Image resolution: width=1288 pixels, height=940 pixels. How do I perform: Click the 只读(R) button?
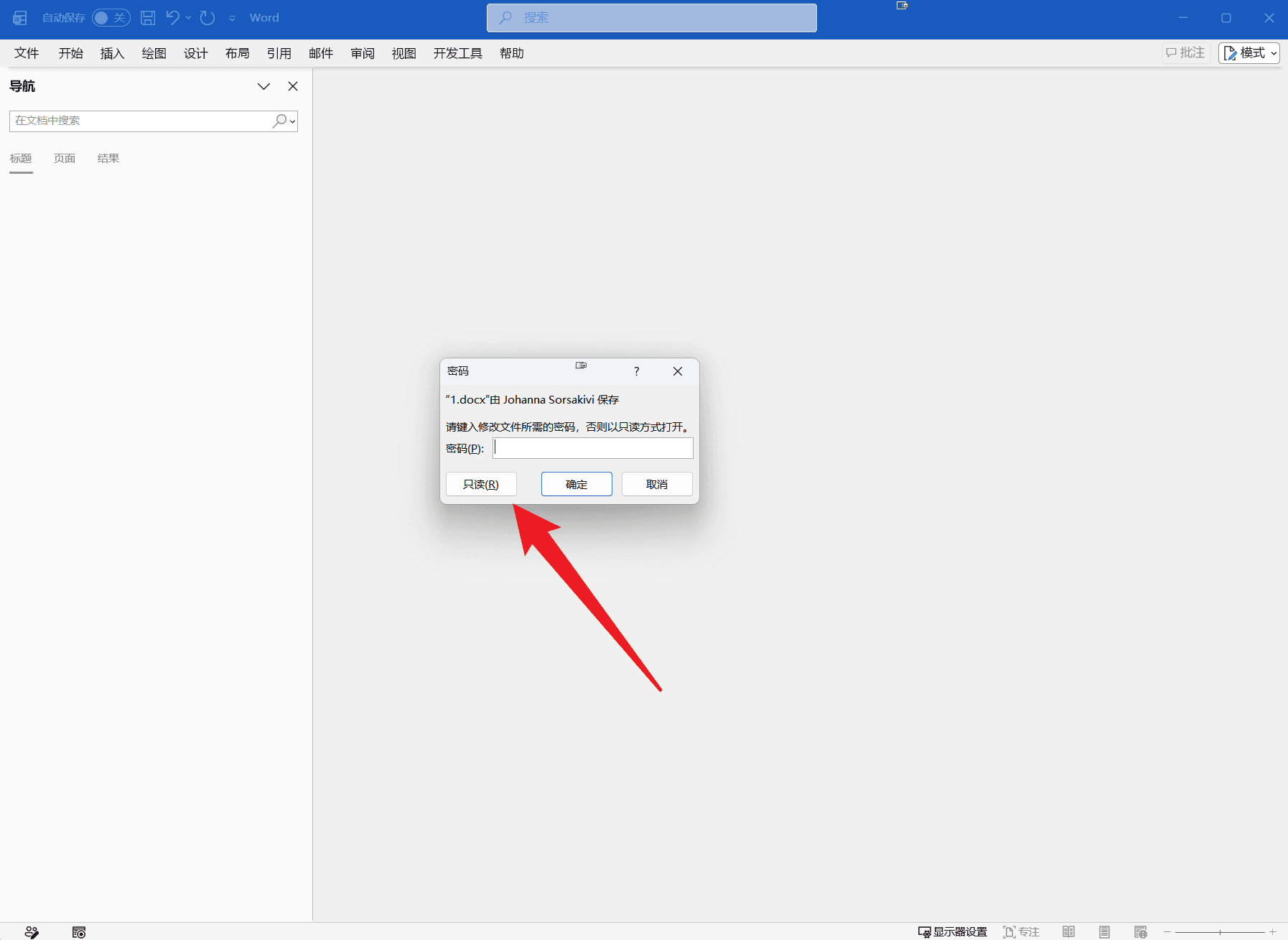(x=481, y=484)
